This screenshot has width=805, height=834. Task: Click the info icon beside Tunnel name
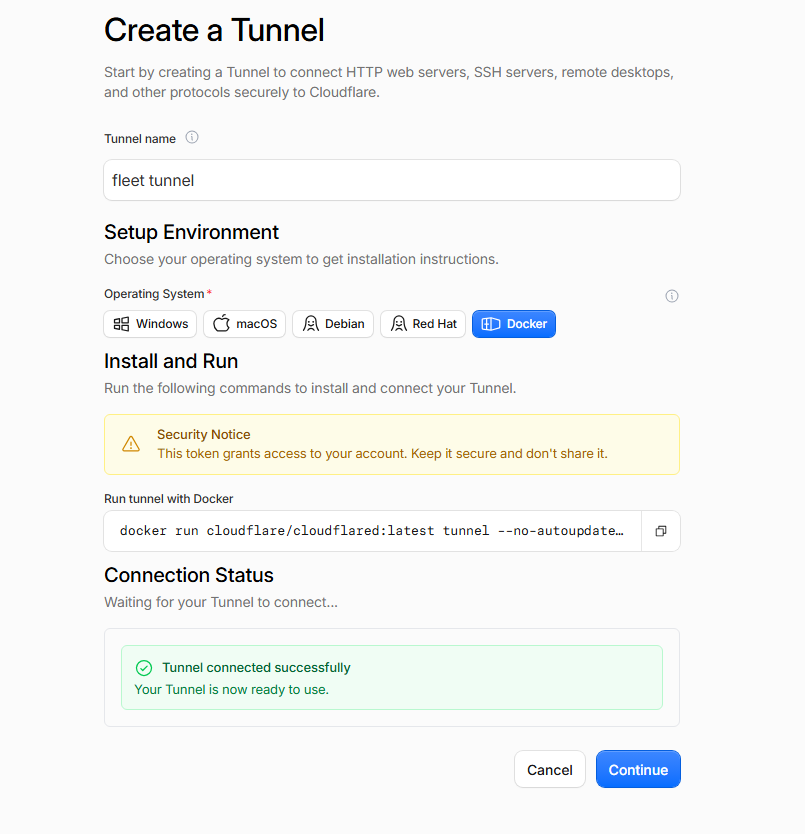(x=192, y=138)
